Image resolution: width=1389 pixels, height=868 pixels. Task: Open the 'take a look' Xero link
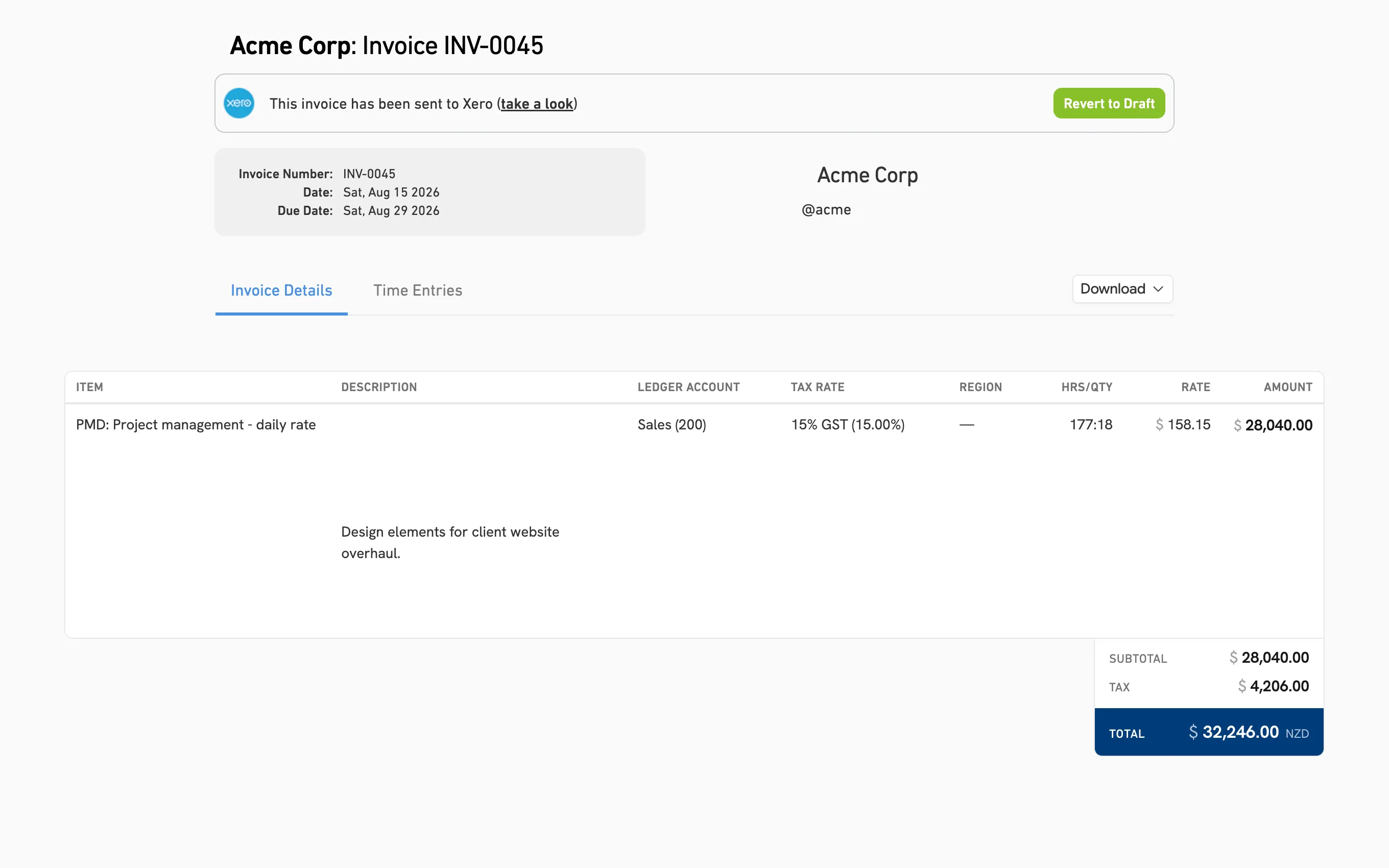click(537, 104)
